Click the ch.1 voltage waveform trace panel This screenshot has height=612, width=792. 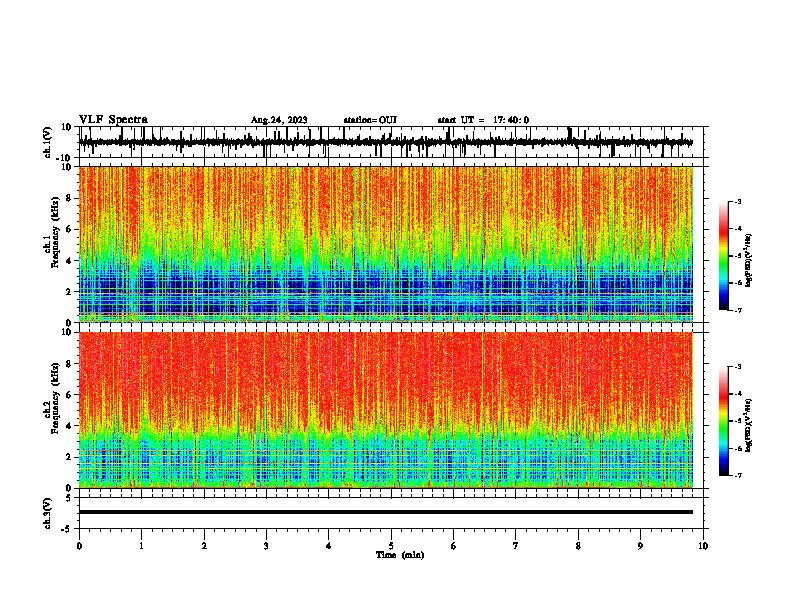click(391, 142)
